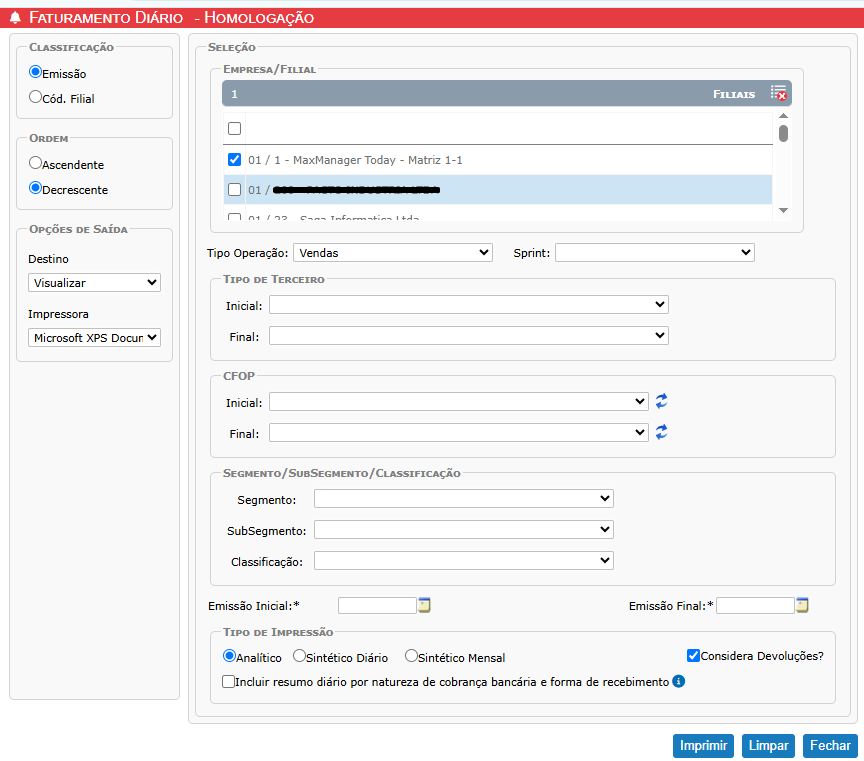This screenshot has width=864, height=761.
Task: Open the Tipo Operação dropdown
Action: tap(393, 253)
